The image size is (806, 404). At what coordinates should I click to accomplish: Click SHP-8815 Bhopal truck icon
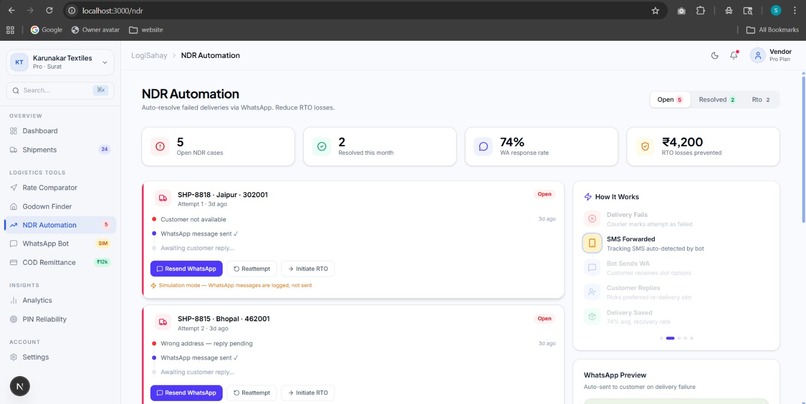[x=163, y=322]
